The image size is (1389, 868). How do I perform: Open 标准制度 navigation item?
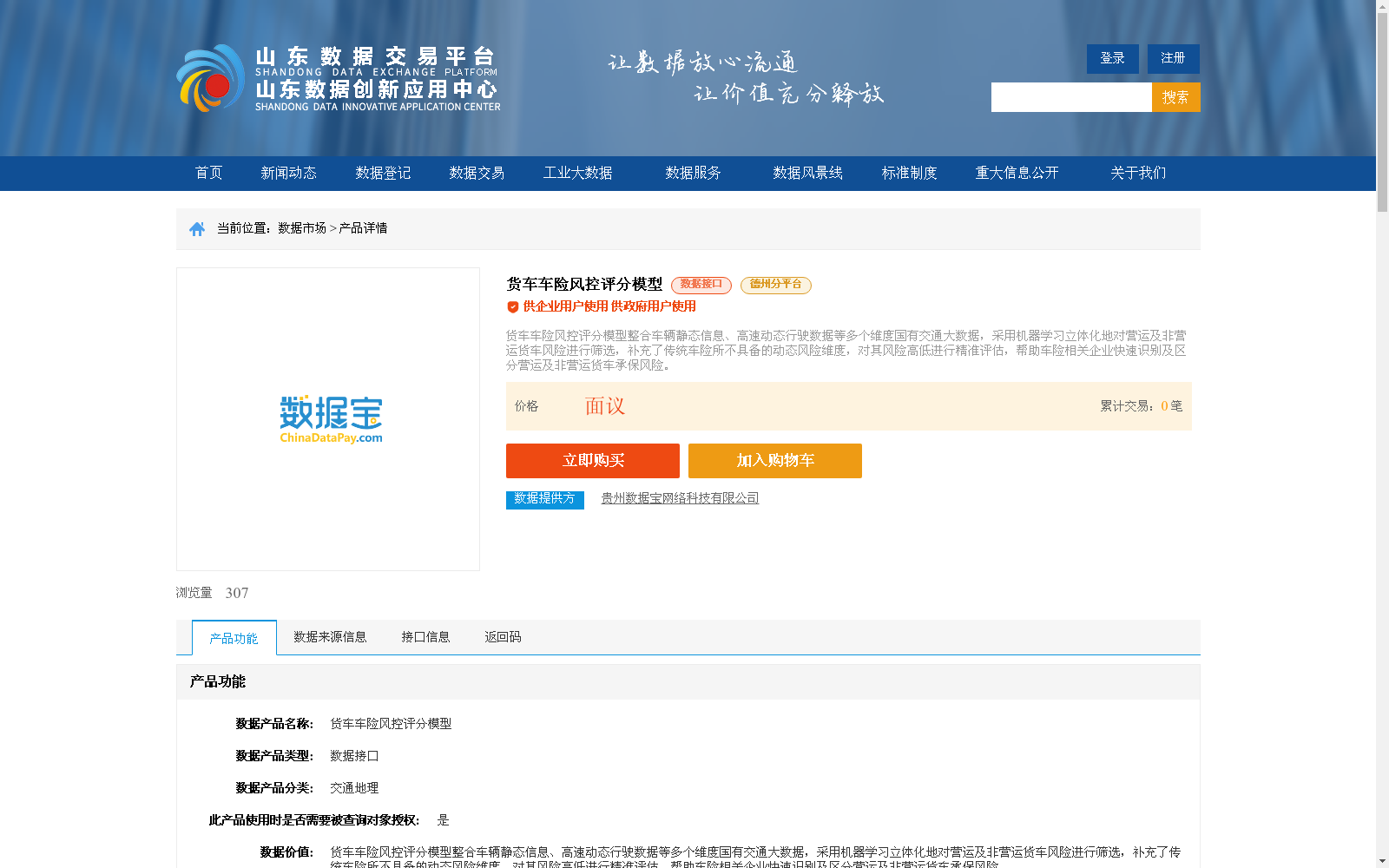(x=910, y=173)
